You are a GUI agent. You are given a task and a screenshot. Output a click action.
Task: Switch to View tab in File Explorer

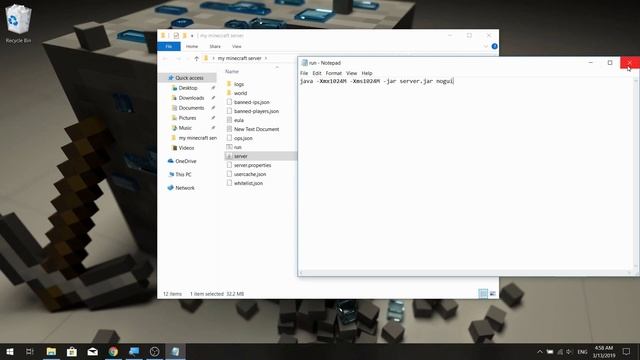coord(237,47)
